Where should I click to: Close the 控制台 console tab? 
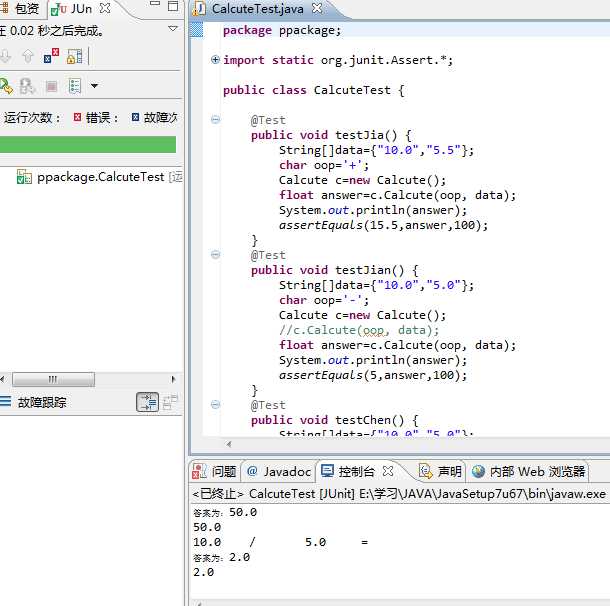[388, 471]
